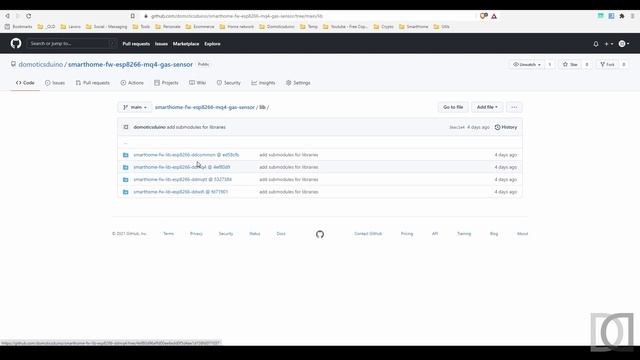Focus the Search or jump to field
640x360 pixels.
71,43
